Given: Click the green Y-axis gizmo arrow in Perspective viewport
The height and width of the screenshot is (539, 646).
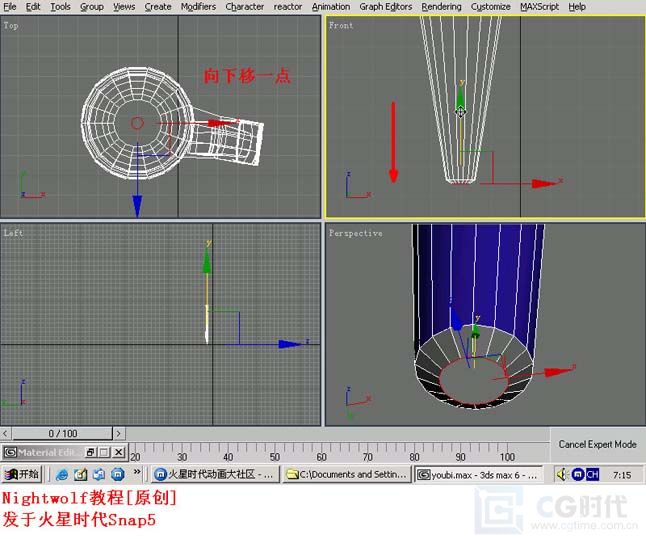Looking at the screenshot, I should click(475, 330).
